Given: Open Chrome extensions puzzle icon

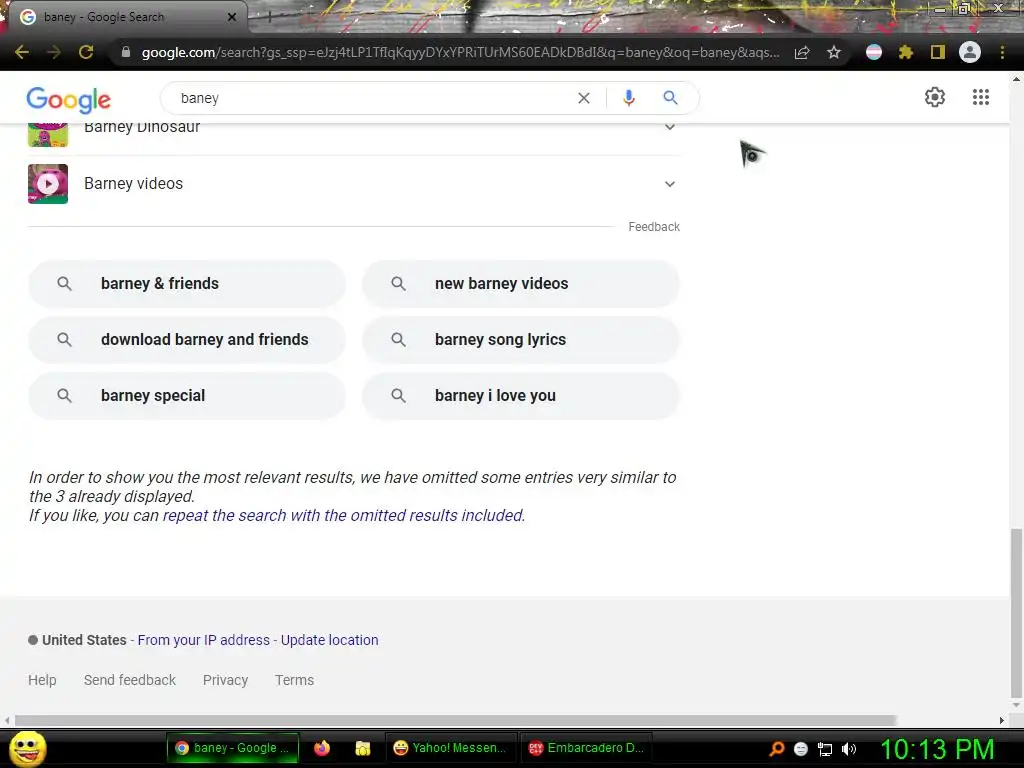Looking at the screenshot, I should pos(906,52).
